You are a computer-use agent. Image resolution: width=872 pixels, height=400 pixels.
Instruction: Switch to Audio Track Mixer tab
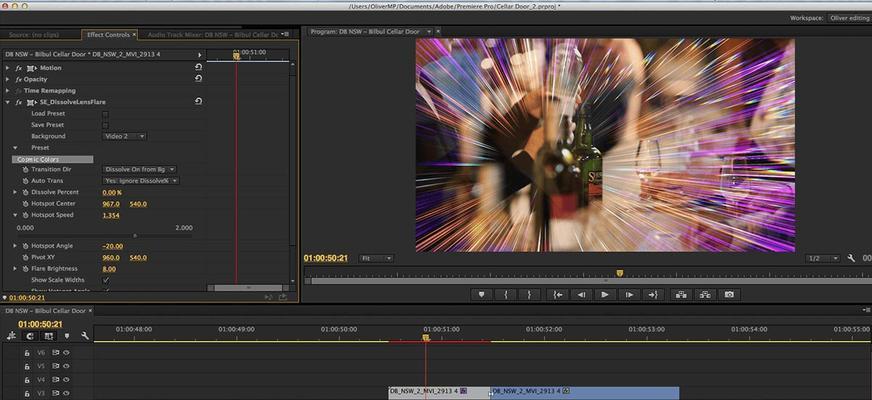coord(212,34)
